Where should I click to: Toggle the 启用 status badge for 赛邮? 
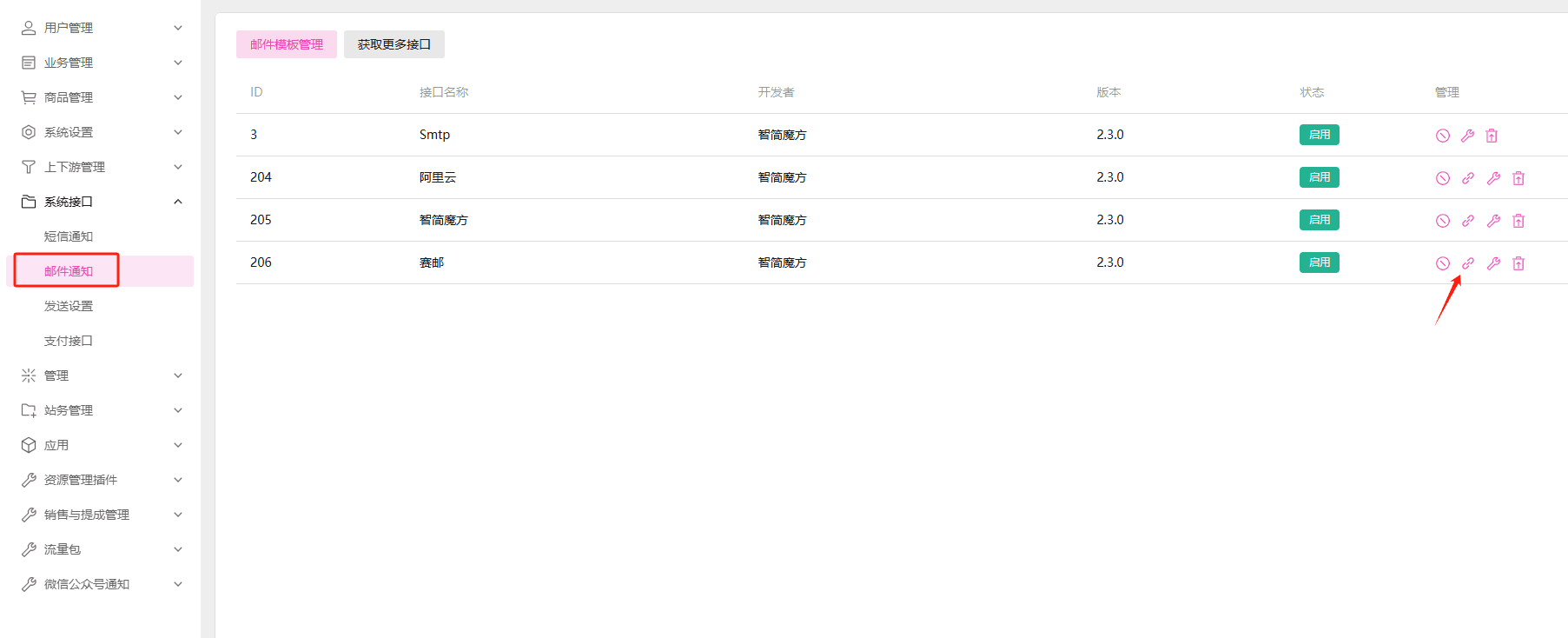1320,263
